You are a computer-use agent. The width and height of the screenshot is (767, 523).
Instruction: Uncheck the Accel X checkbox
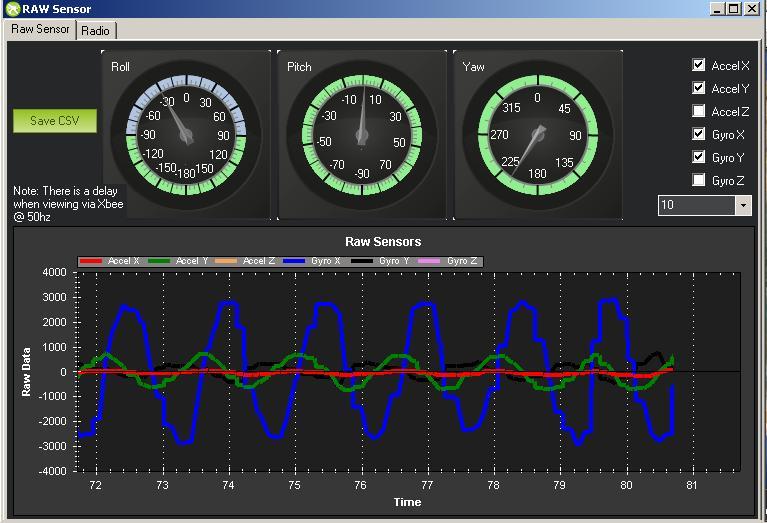click(x=699, y=66)
